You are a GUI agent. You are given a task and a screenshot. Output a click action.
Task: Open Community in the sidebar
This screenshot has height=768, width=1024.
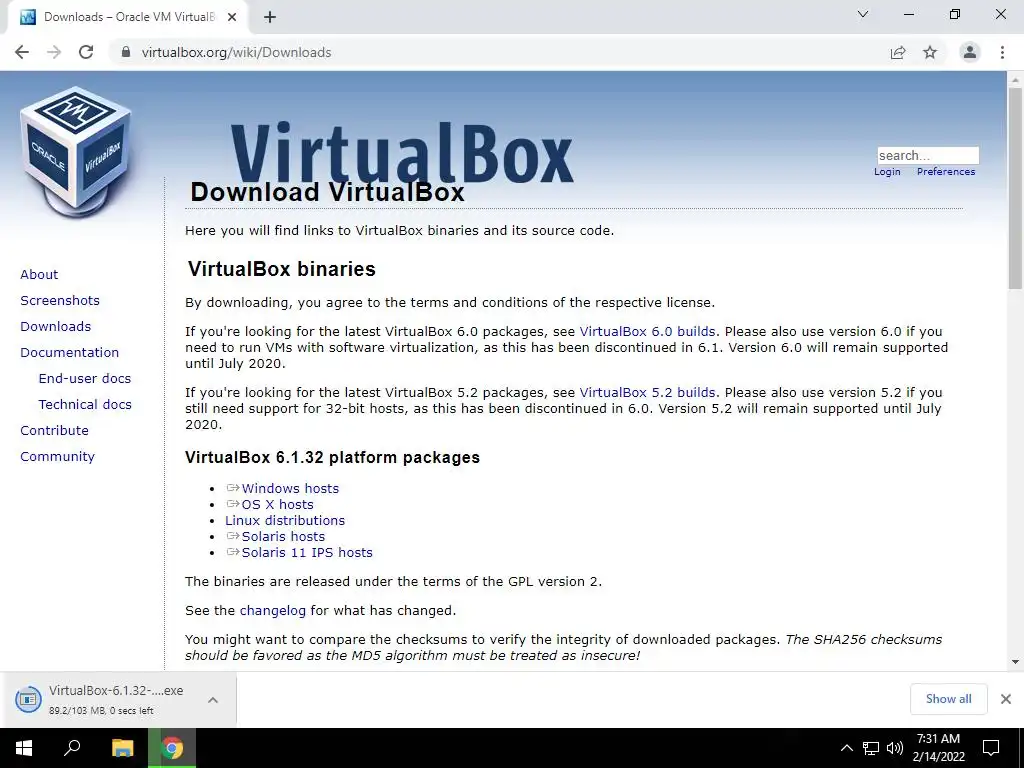click(57, 456)
